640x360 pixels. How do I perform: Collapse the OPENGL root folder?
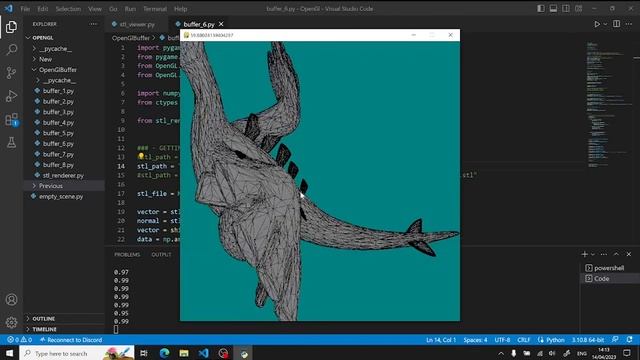[42, 38]
